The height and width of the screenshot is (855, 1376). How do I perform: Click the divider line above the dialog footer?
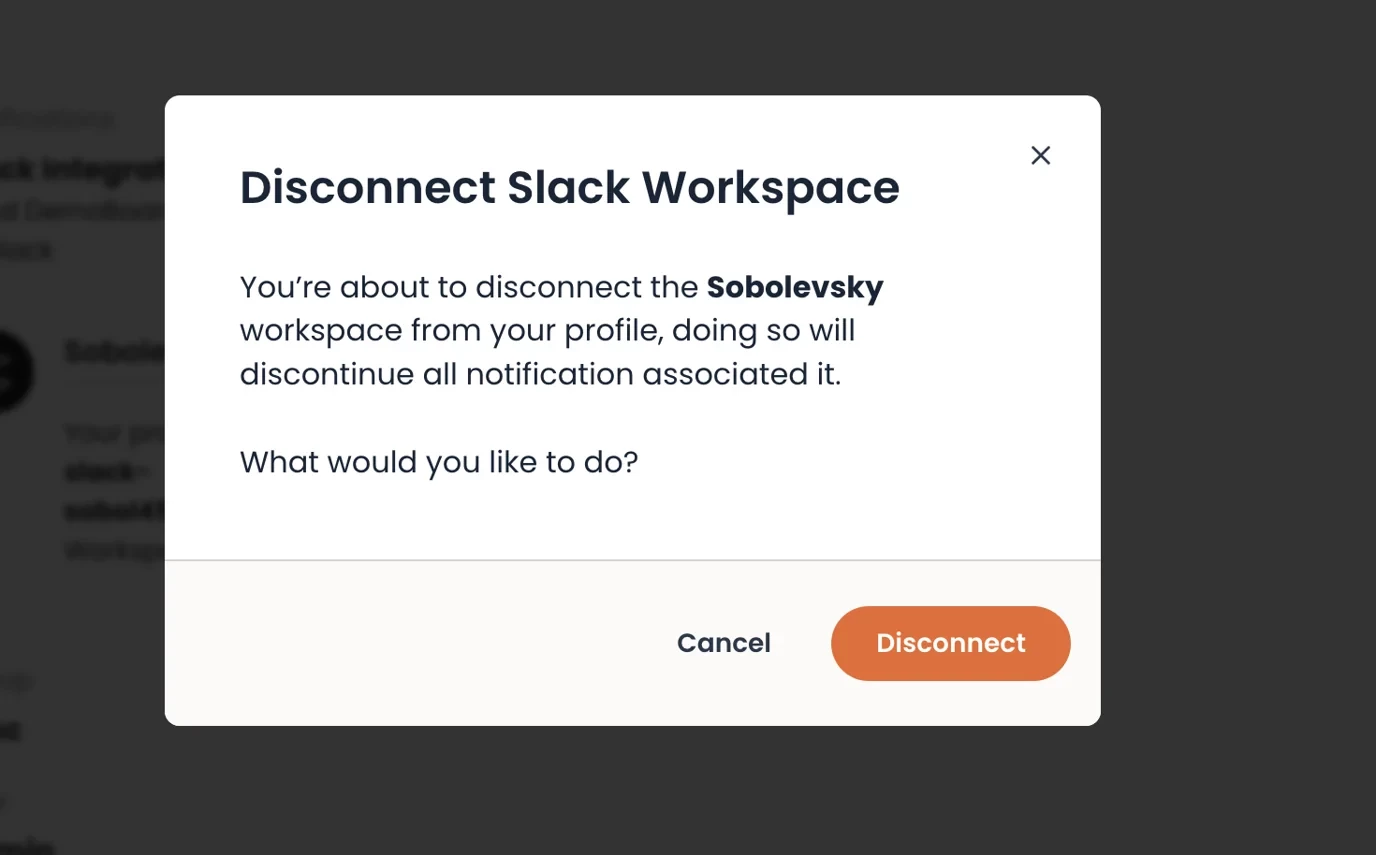(632, 560)
